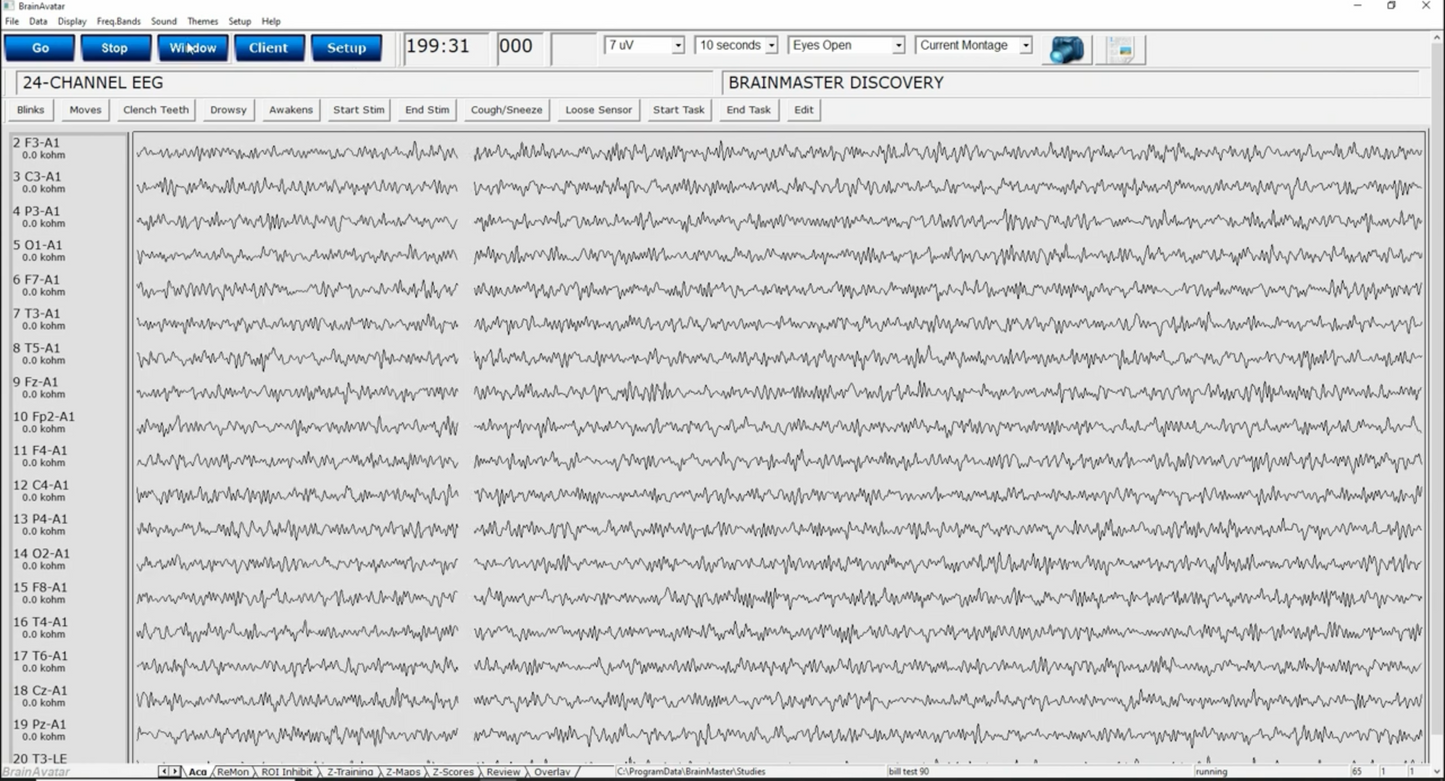Click the 199:31 timer field
This screenshot has height=781, width=1445.
(x=445, y=48)
